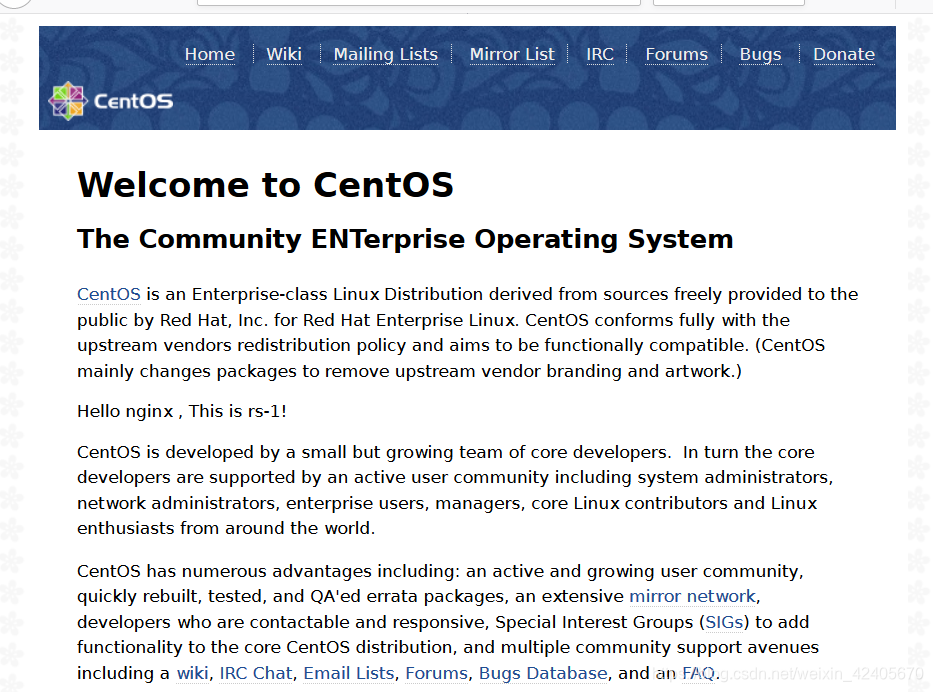The width and height of the screenshot is (933, 692).
Task: Open the wiki link in last paragraph
Action: [x=193, y=673]
